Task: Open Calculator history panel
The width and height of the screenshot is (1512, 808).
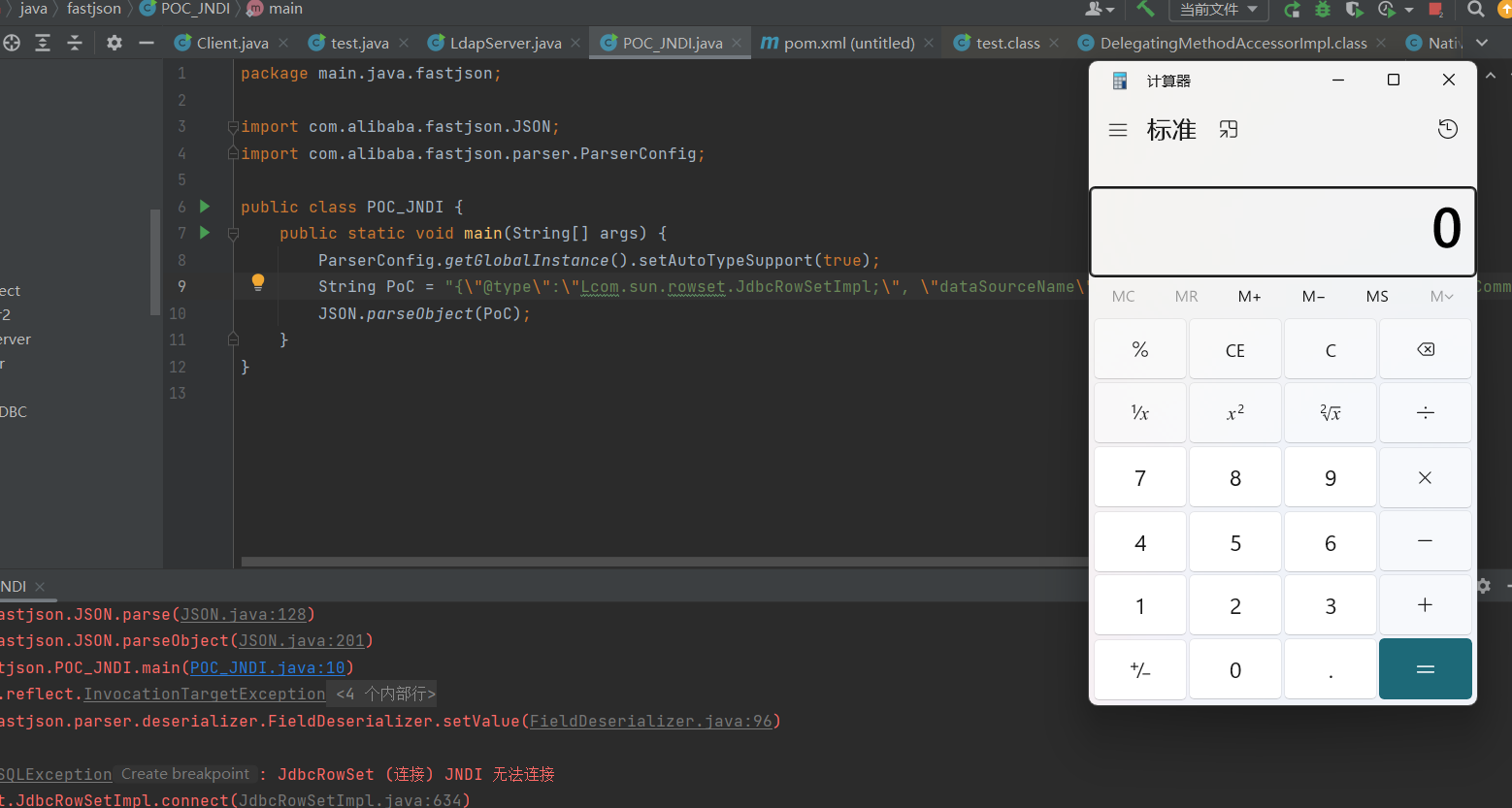Action: click(1448, 129)
